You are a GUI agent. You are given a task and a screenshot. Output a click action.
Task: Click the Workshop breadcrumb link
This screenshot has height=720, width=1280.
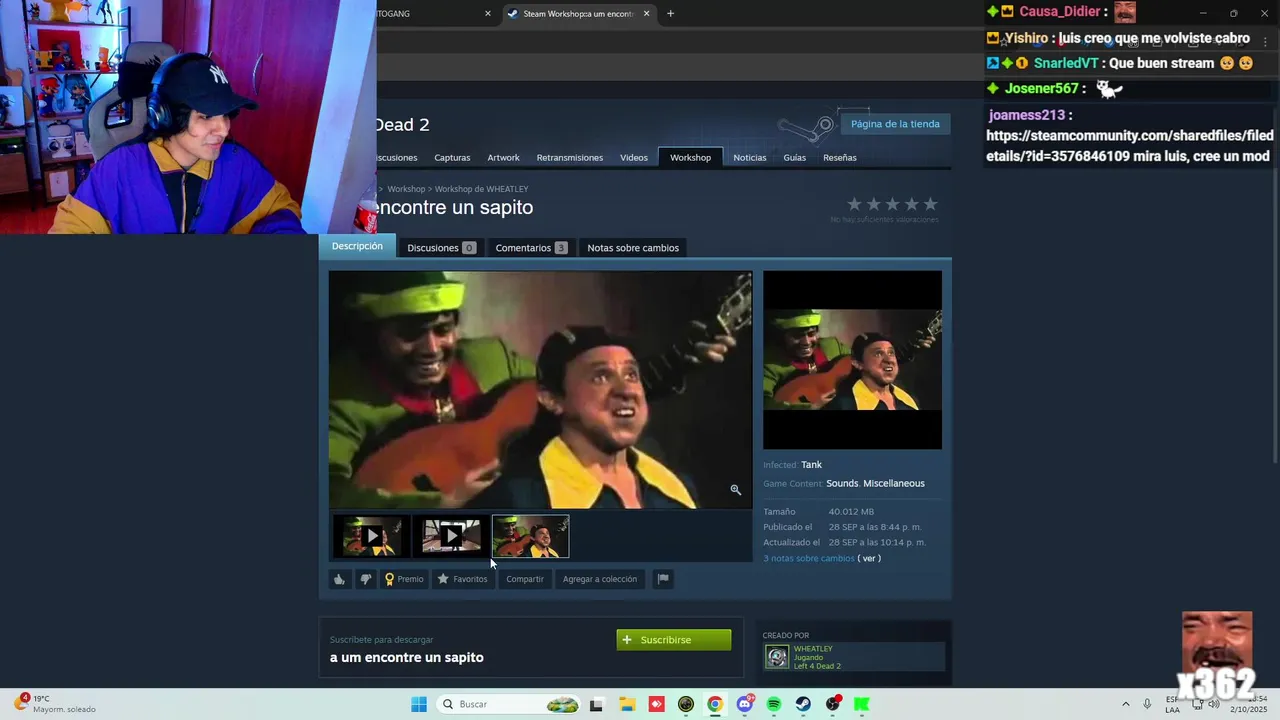point(406,189)
